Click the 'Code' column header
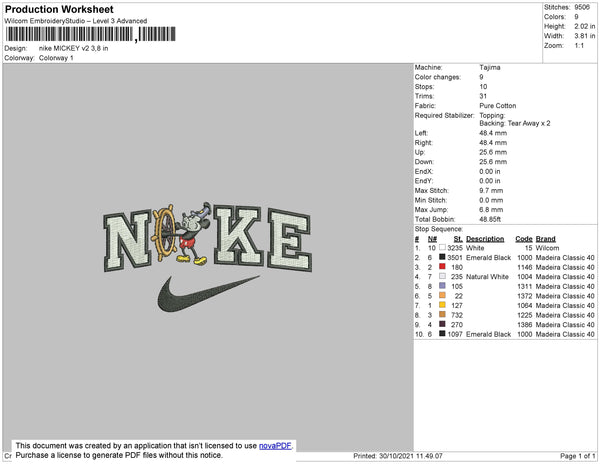Image resolution: width=600 pixels, height=464 pixels. pos(524,239)
